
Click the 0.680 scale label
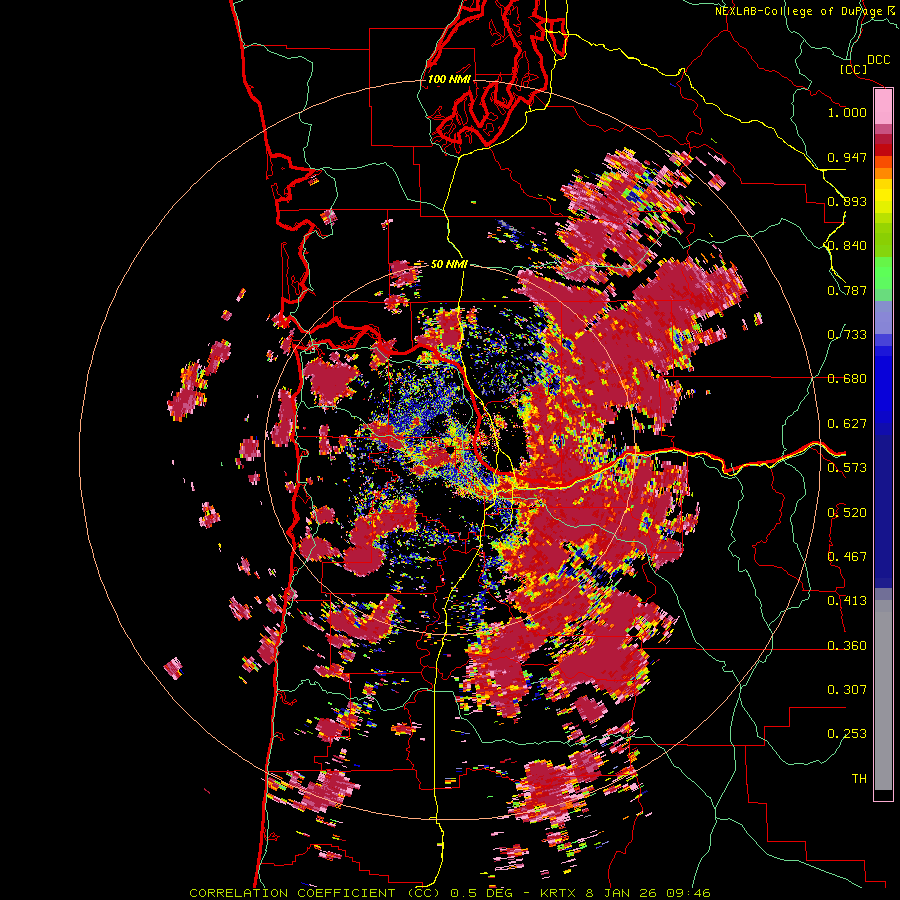pos(847,378)
